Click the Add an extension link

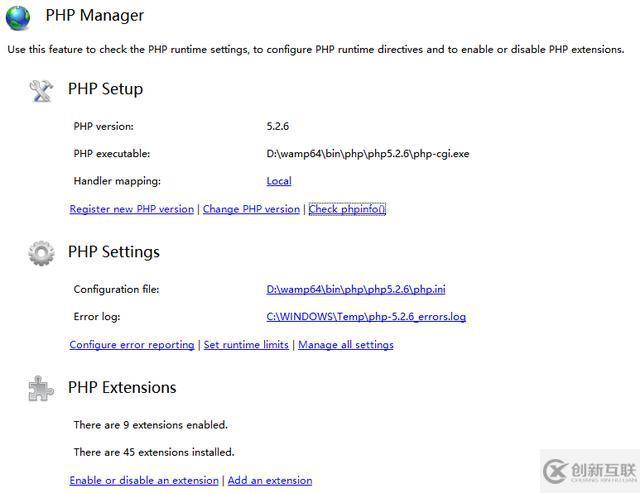pyautogui.click(x=270, y=480)
